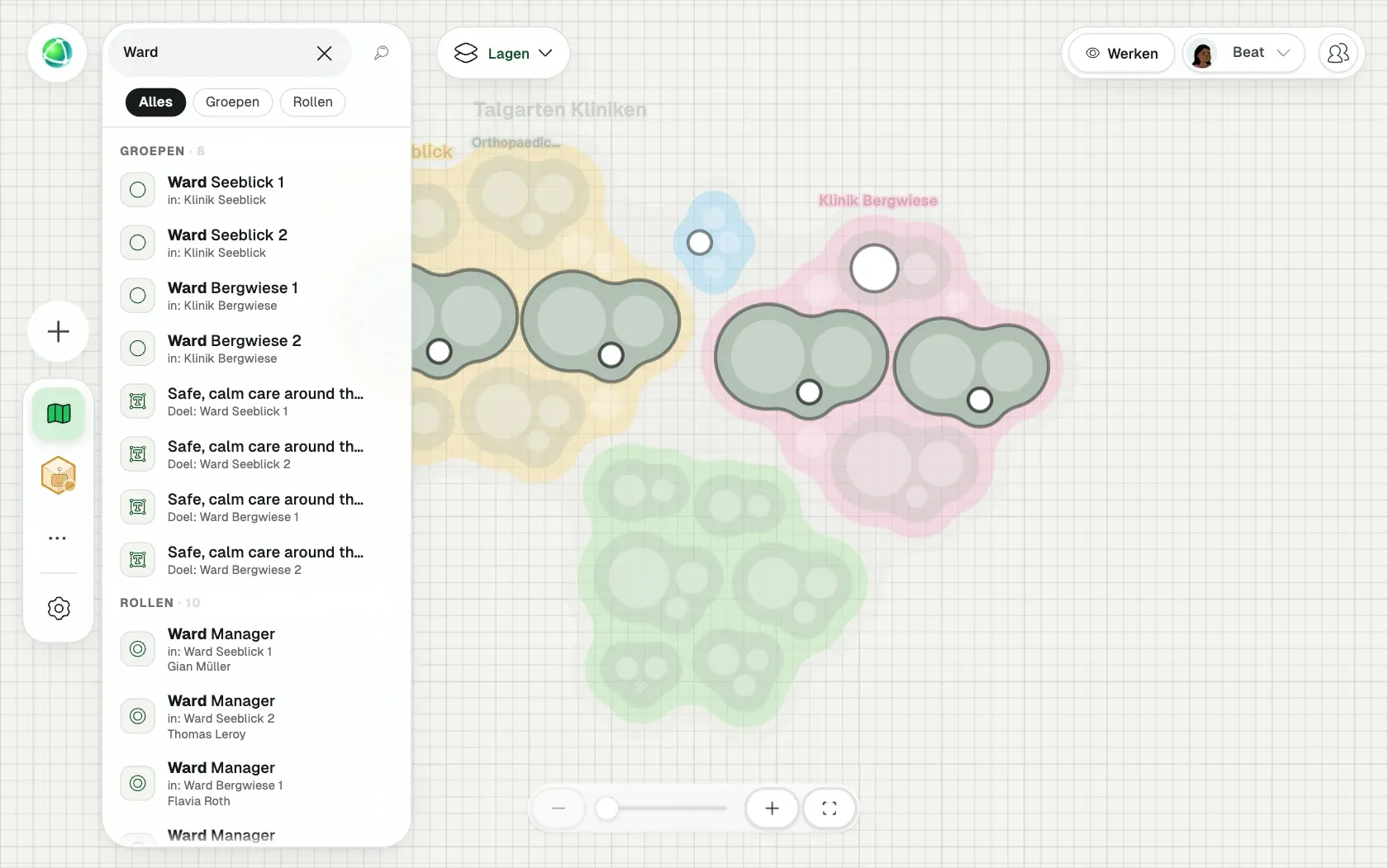The width and height of the screenshot is (1388, 868).
Task: Open the Lagen layers dropdown
Action: 503,53
